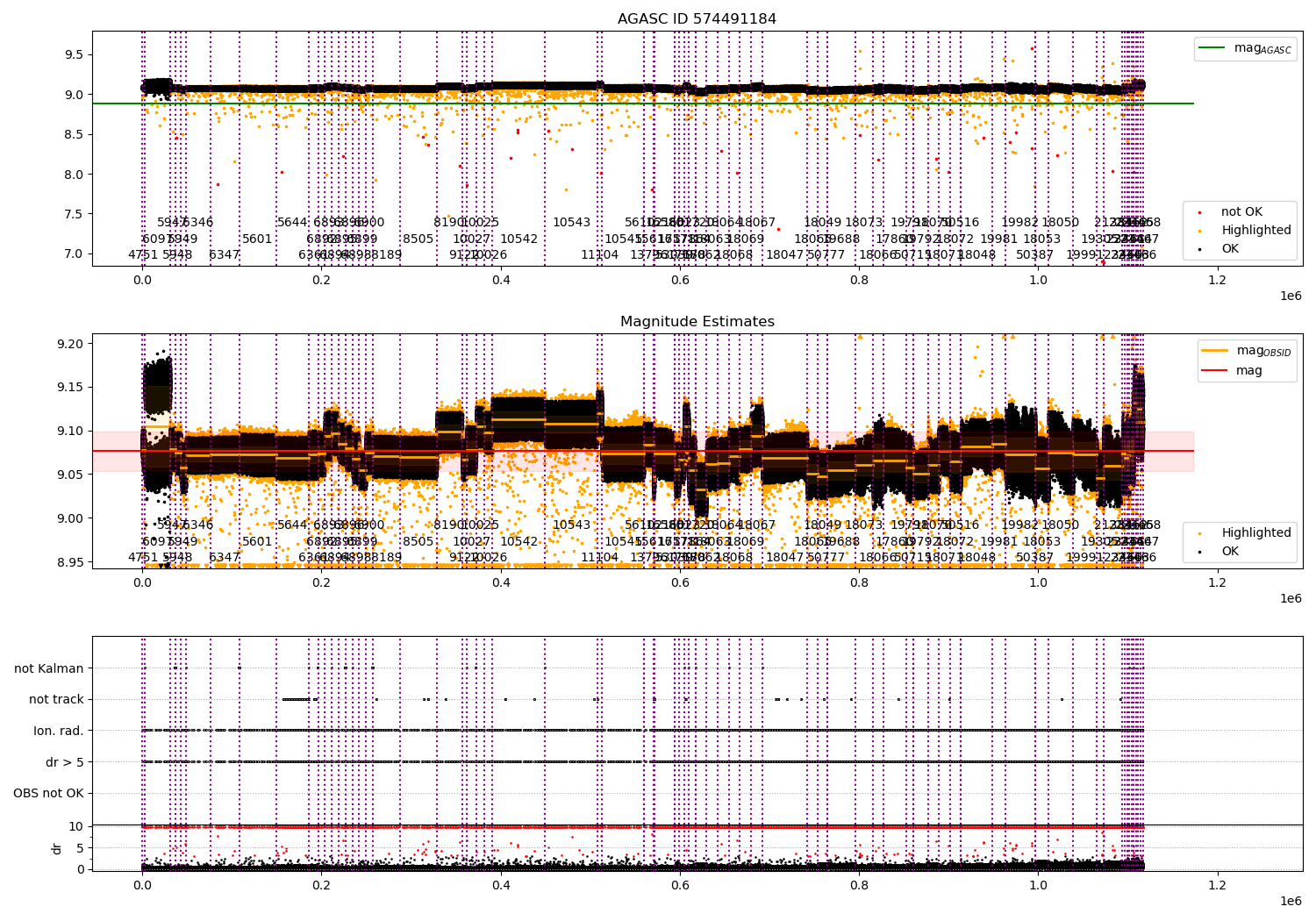Viewport: 1316px width, 921px height.
Task: Click the green line sample in the top legend
Action: click(x=1213, y=48)
